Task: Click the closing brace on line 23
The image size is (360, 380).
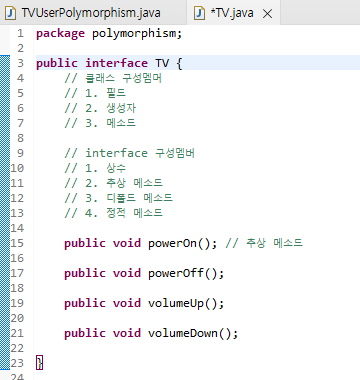Action: point(40,363)
